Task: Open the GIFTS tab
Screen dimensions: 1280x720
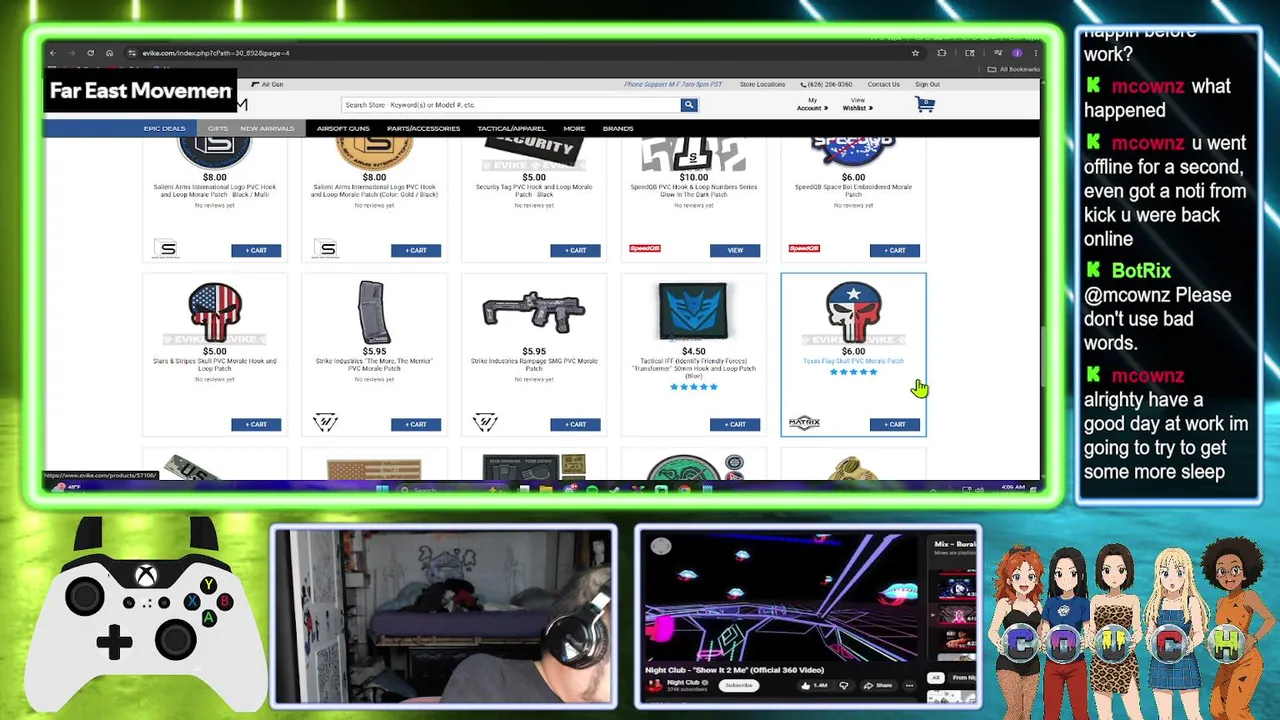Action: (x=217, y=128)
